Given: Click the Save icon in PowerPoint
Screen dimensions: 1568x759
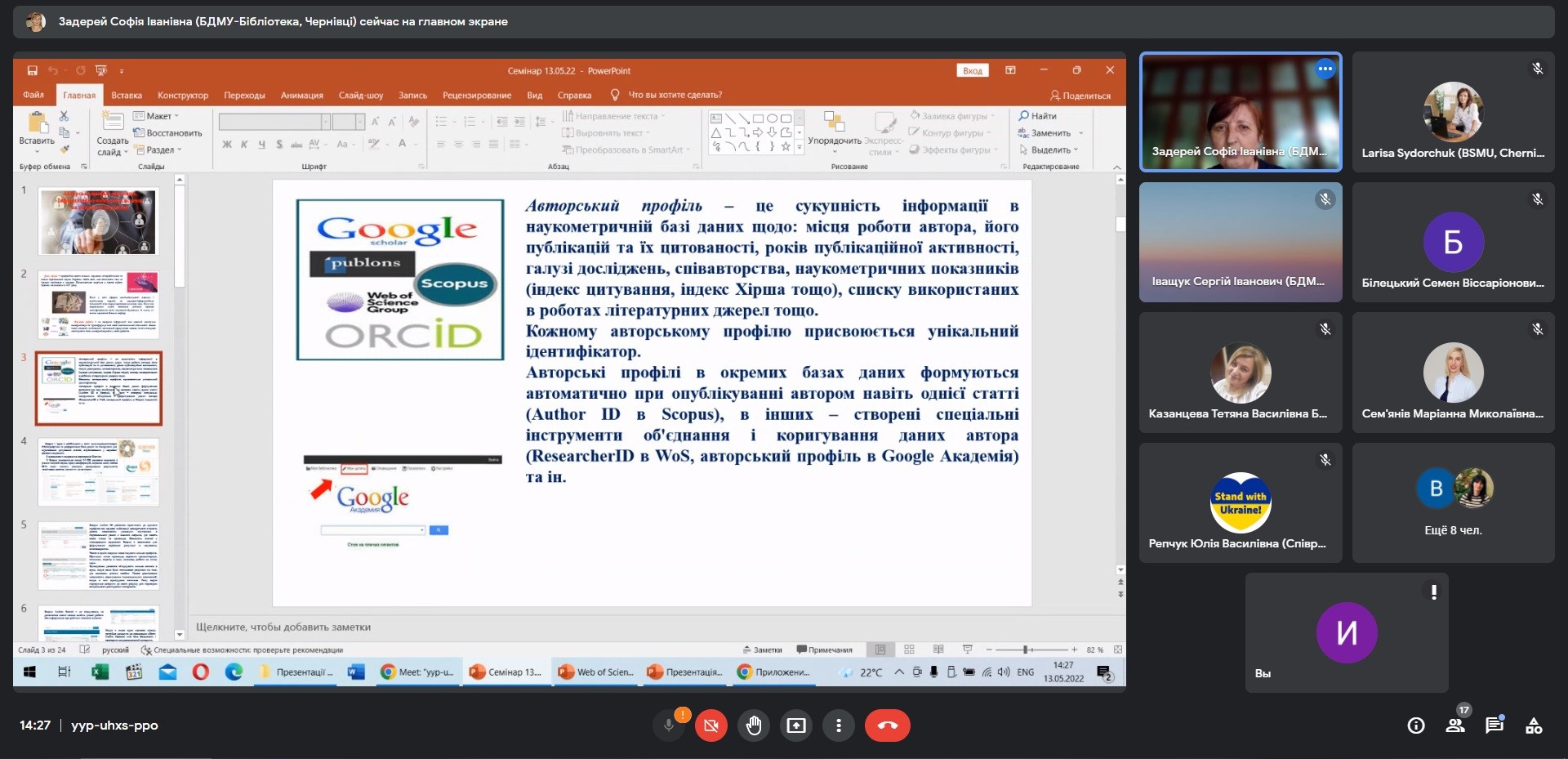Looking at the screenshot, I should coord(33,70).
